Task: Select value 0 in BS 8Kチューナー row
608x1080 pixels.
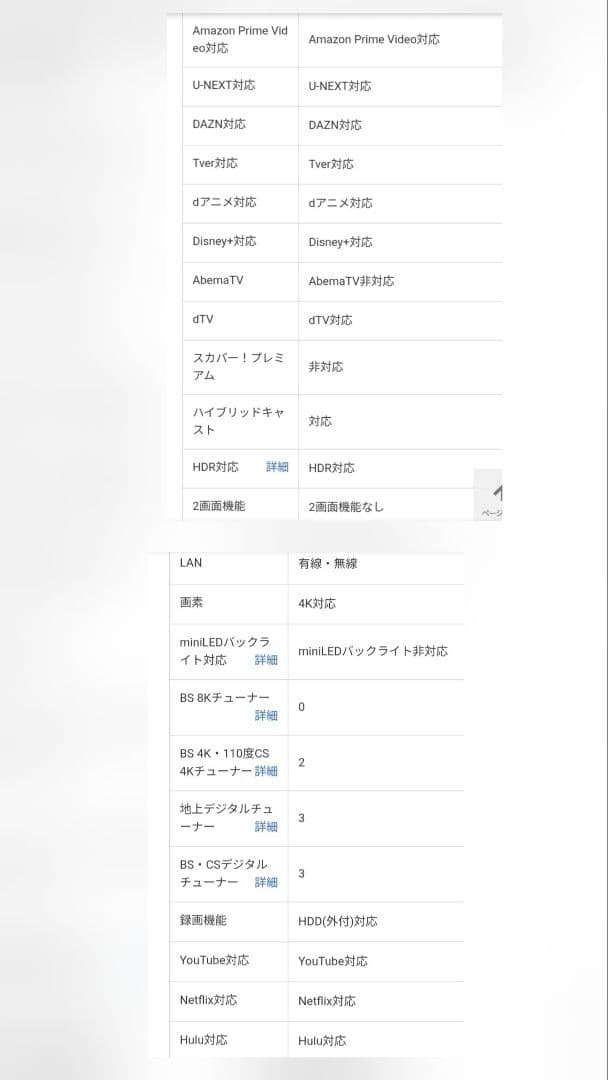Action: [x=301, y=707]
